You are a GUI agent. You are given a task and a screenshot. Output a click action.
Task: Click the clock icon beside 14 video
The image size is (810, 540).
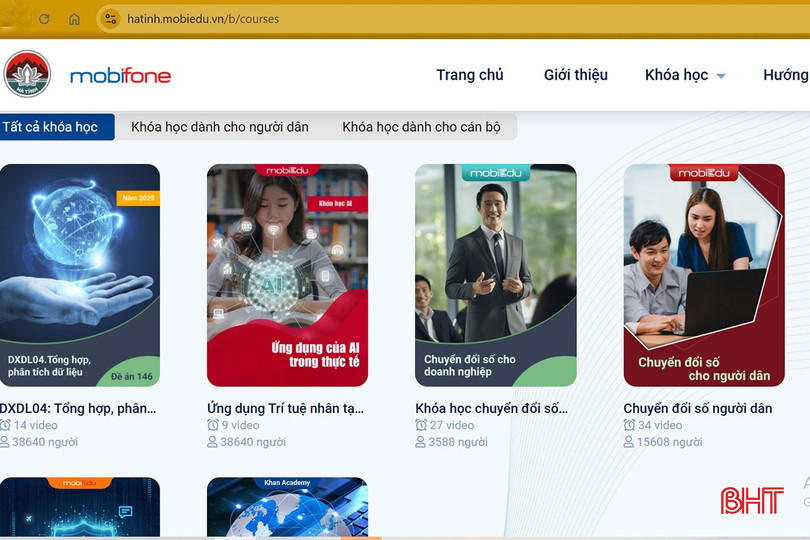point(5,425)
